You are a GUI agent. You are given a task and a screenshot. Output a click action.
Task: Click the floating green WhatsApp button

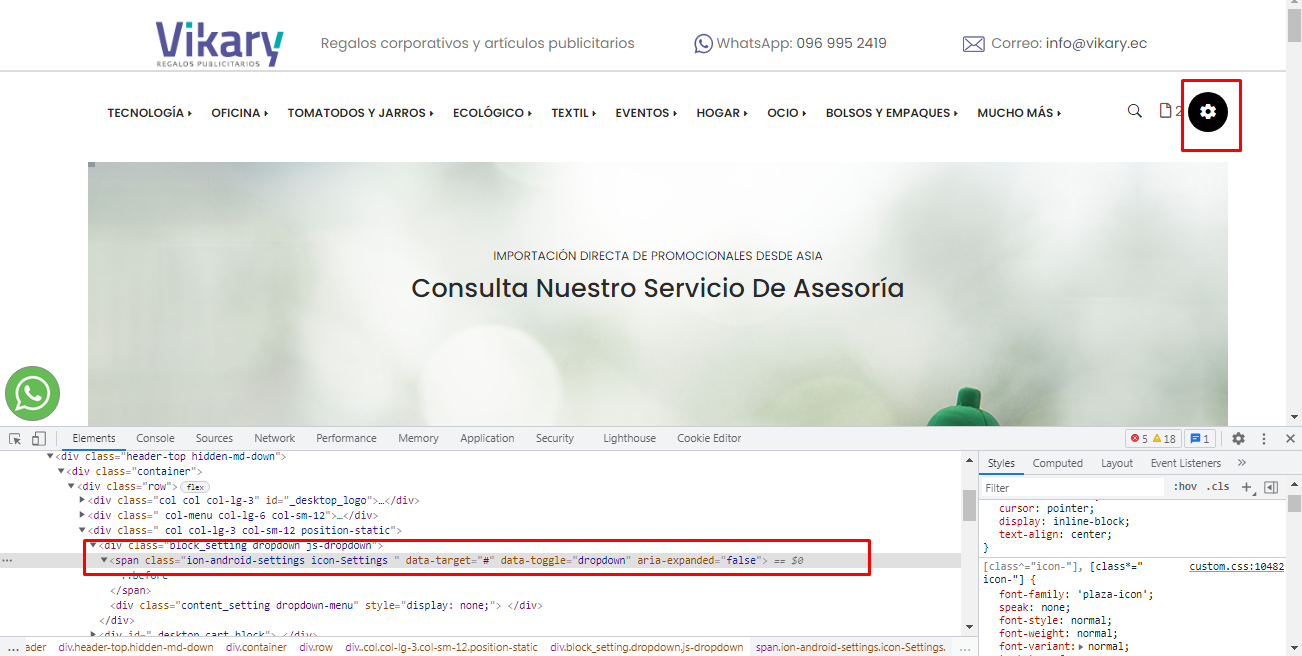(32, 393)
